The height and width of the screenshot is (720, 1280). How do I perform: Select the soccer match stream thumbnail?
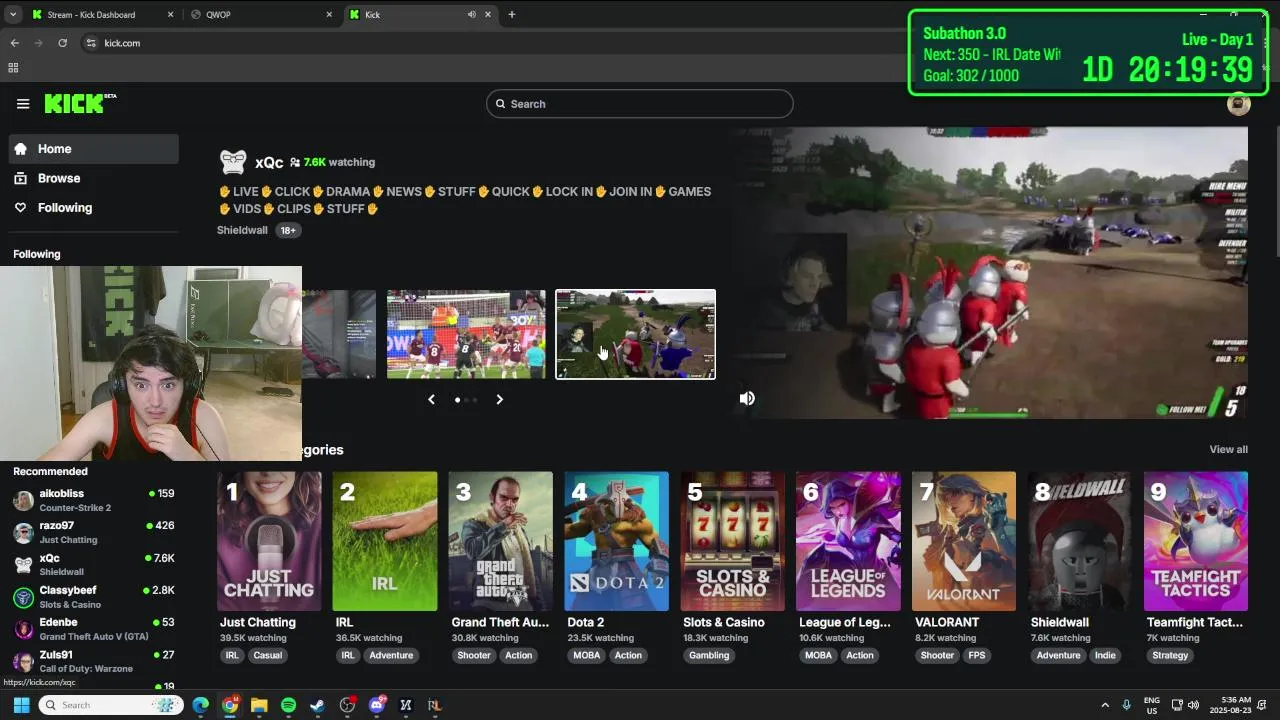pyautogui.click(x=466, y=334)
